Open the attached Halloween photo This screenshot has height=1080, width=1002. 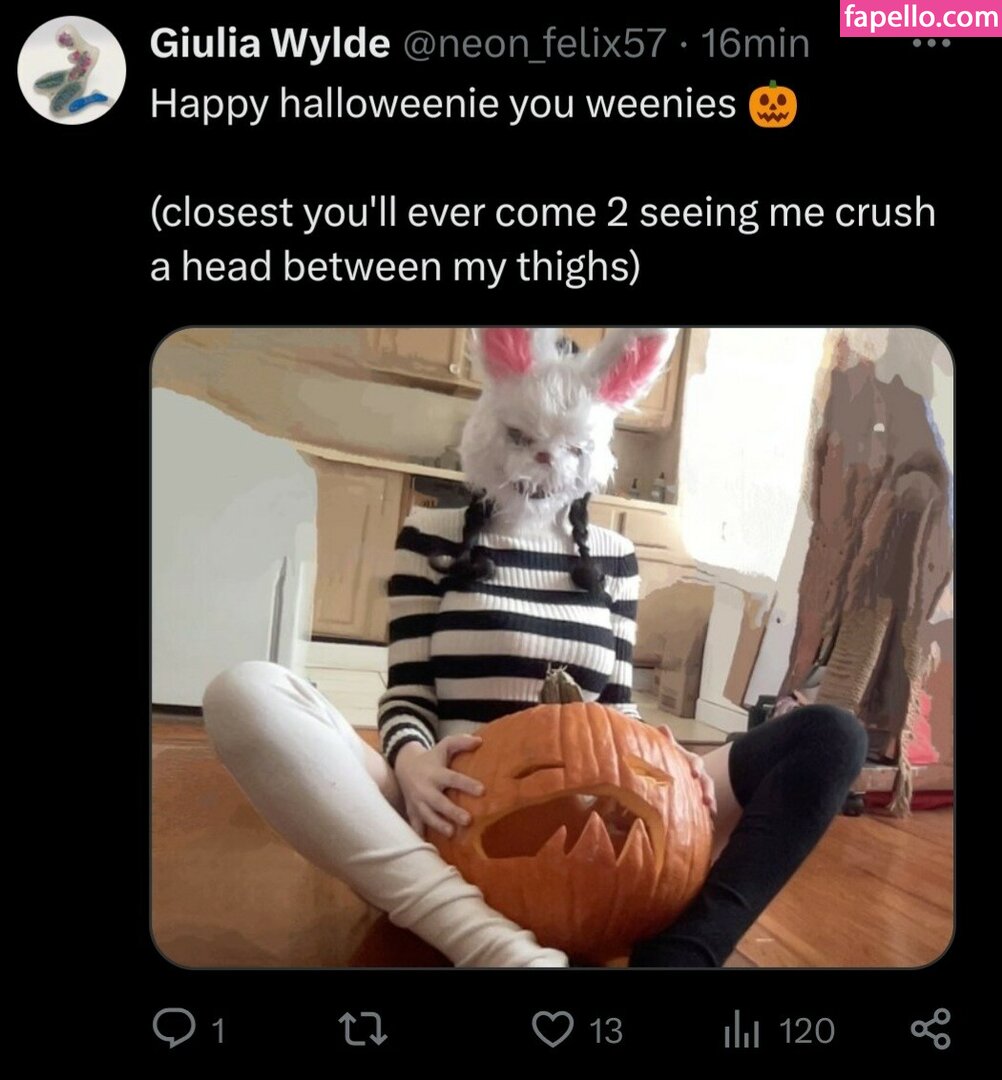[x=552, y=647]
